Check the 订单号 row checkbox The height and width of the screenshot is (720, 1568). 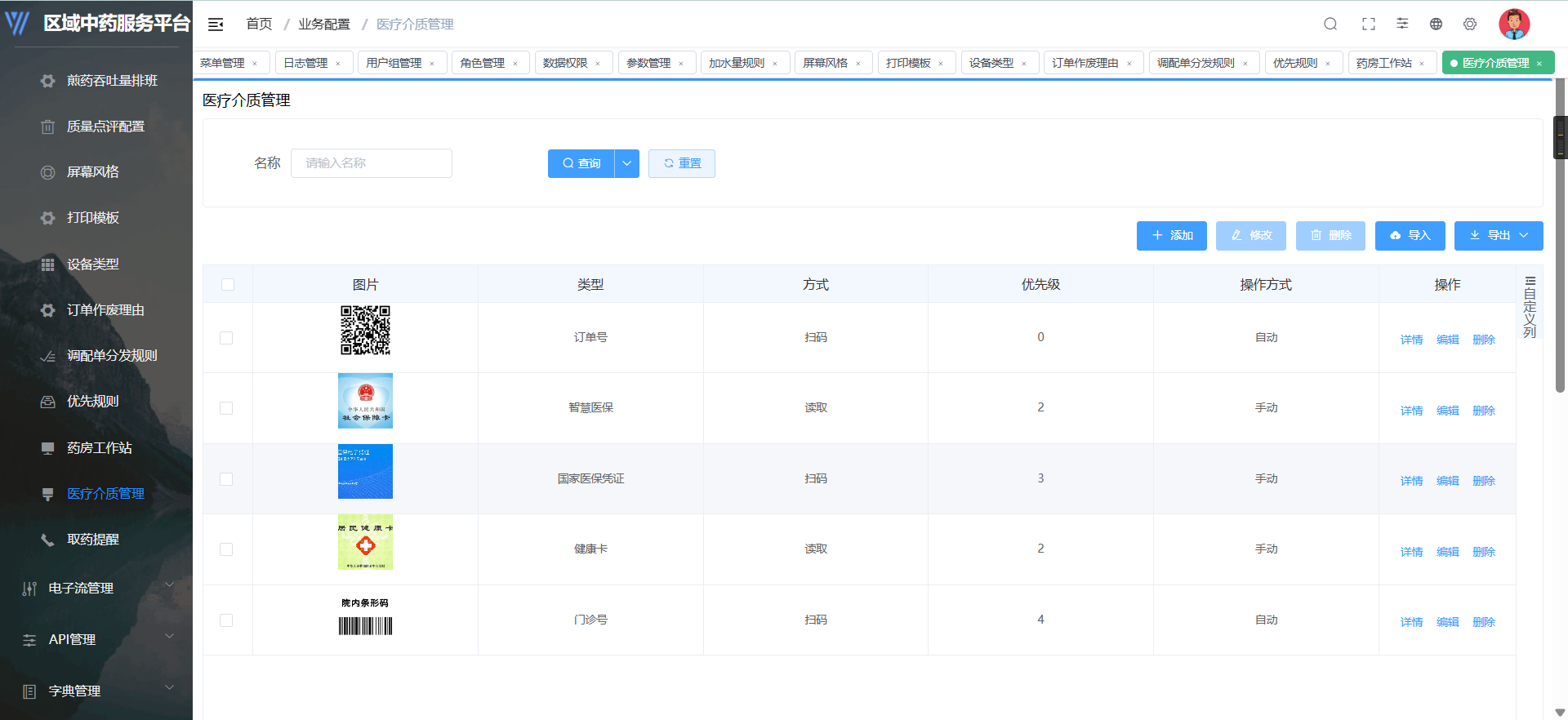click(226, 338)
